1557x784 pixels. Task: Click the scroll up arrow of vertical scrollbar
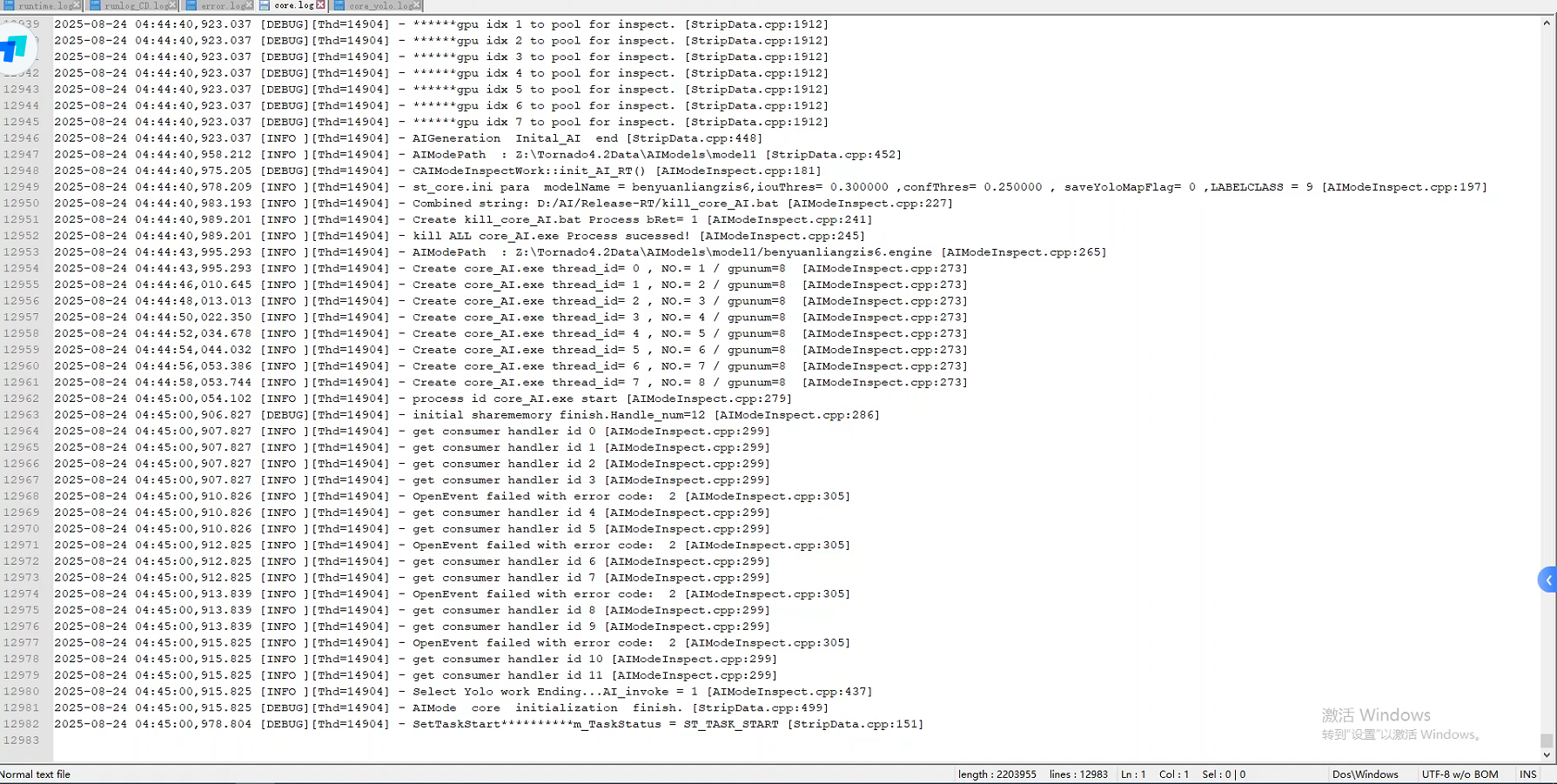tap(1547, 23)
